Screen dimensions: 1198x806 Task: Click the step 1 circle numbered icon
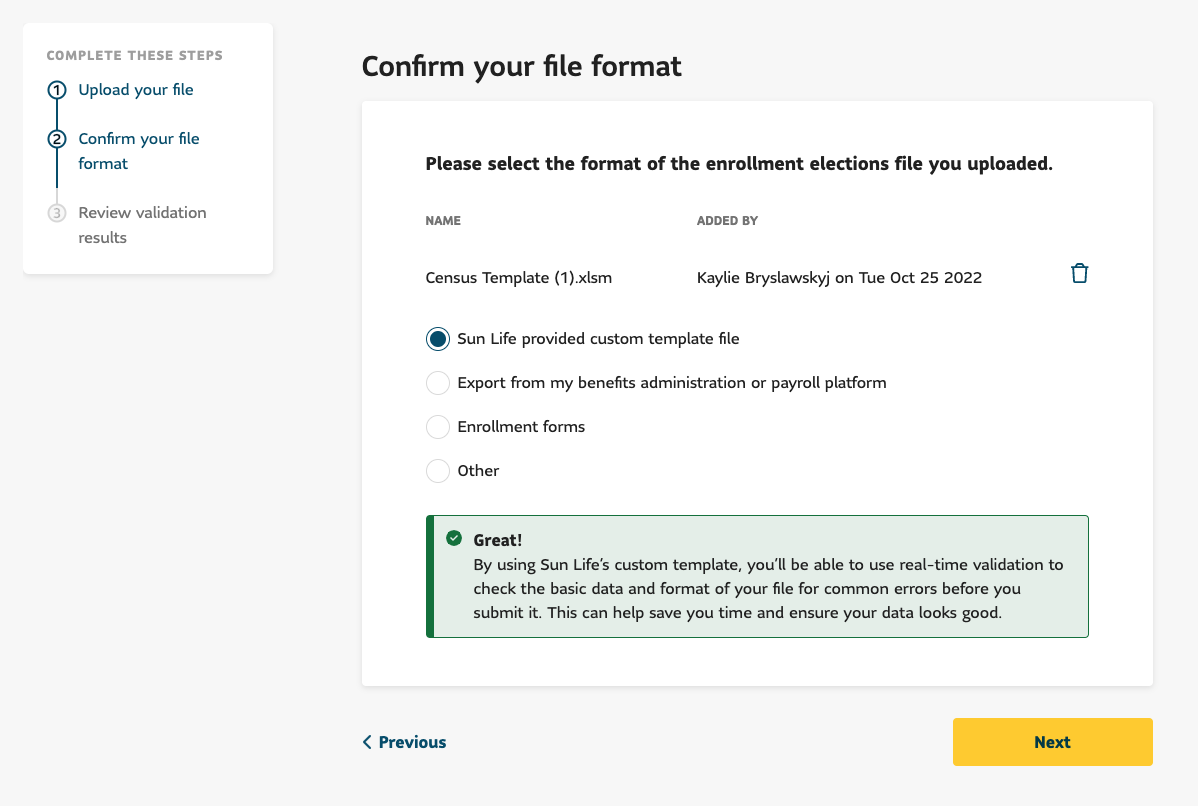tap(57, 89)
